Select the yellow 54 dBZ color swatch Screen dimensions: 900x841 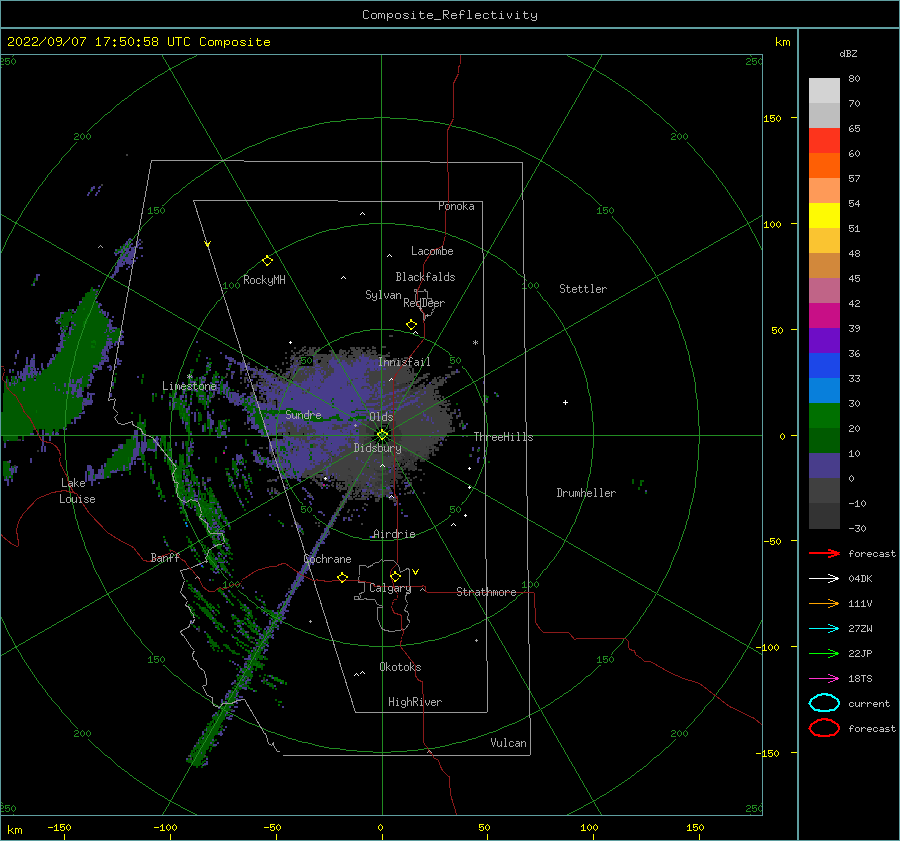point(824,216)
